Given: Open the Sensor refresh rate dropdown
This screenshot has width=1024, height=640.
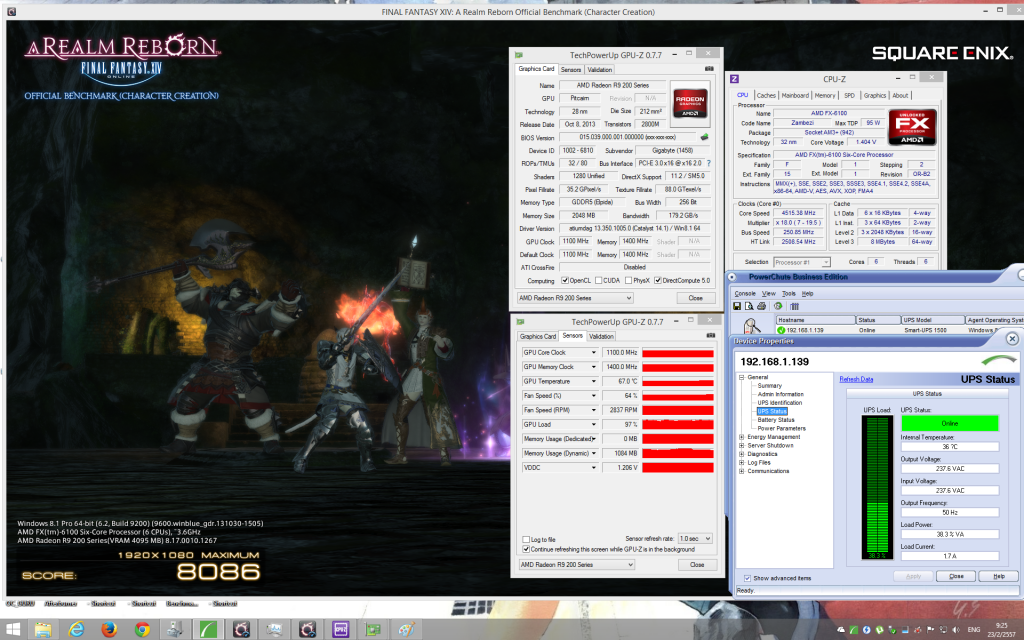Looking at the screenshot, I should tap(695, 539).
